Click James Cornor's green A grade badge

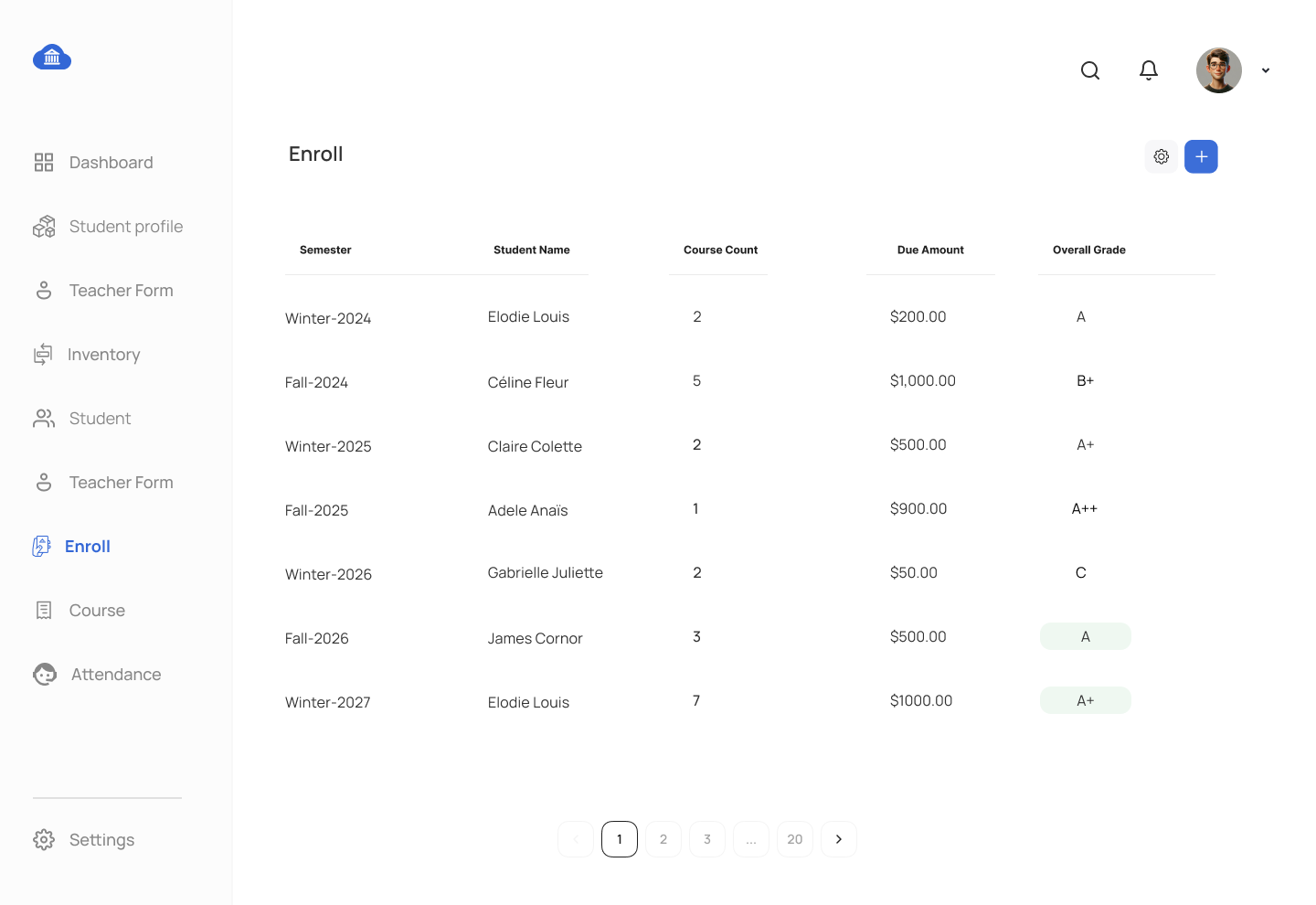coord(1086,636)
